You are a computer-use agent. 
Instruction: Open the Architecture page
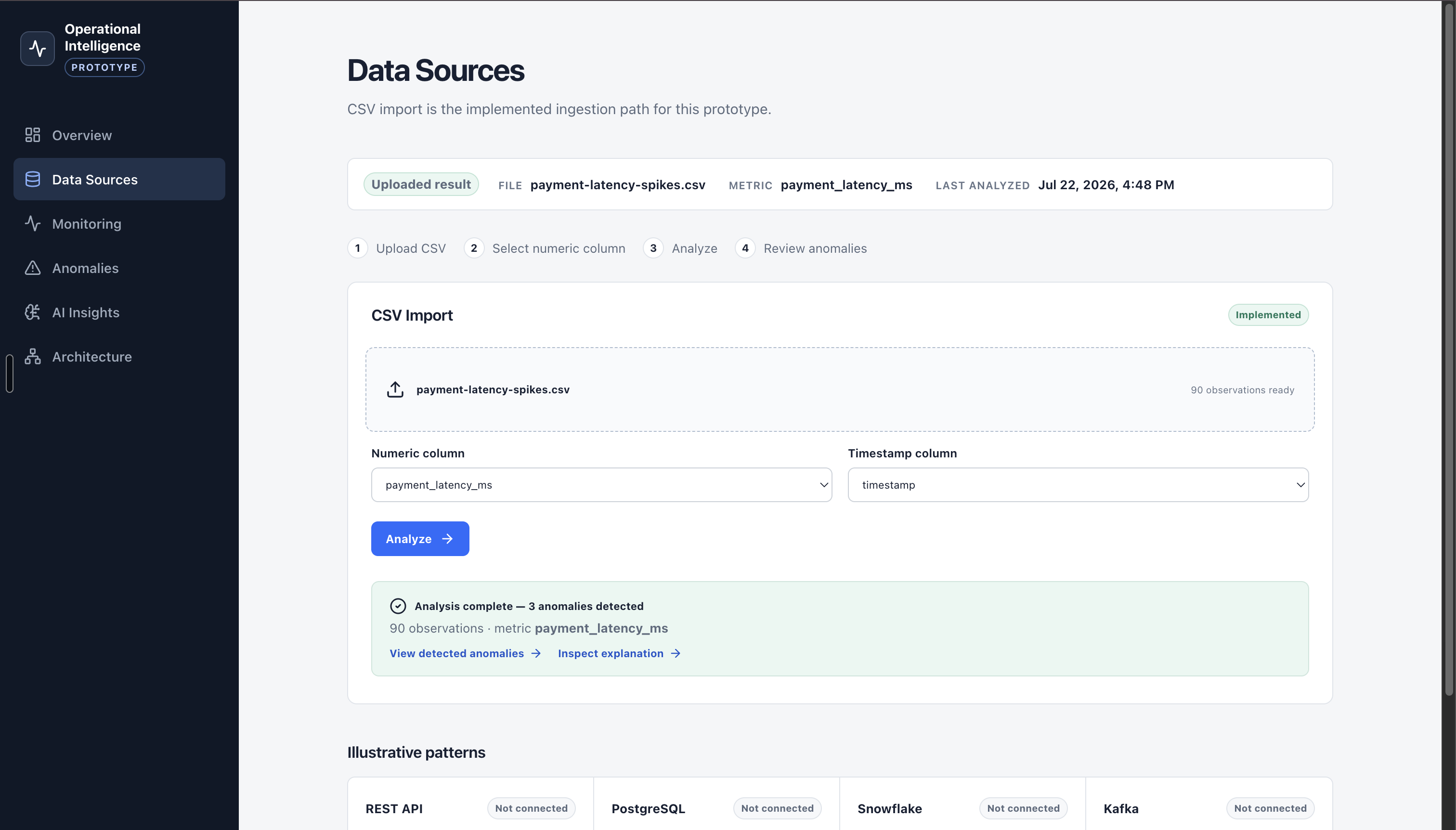[119, 356]
